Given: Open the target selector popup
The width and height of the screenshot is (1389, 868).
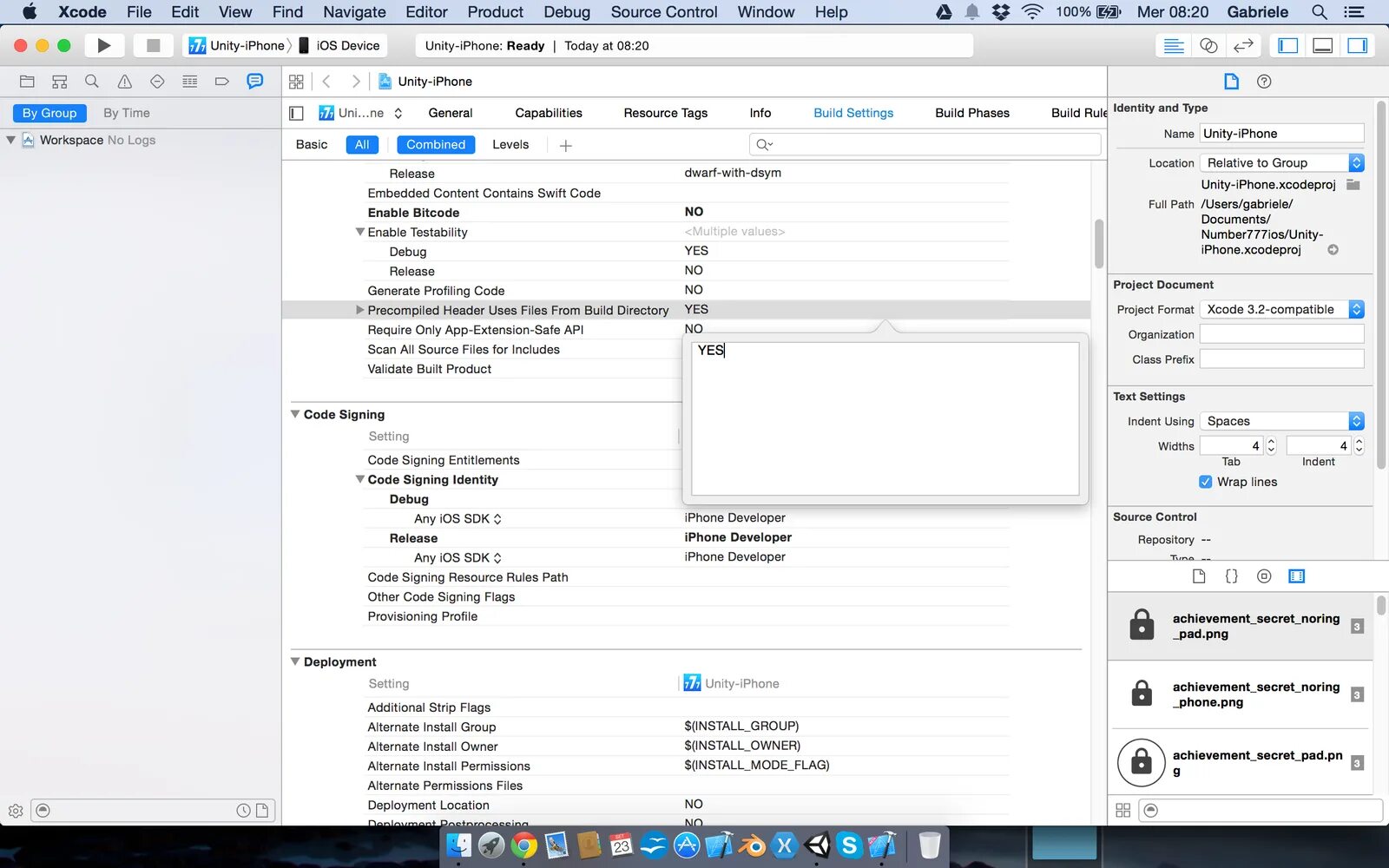Looking at the screenshot, I should [361, 113].
